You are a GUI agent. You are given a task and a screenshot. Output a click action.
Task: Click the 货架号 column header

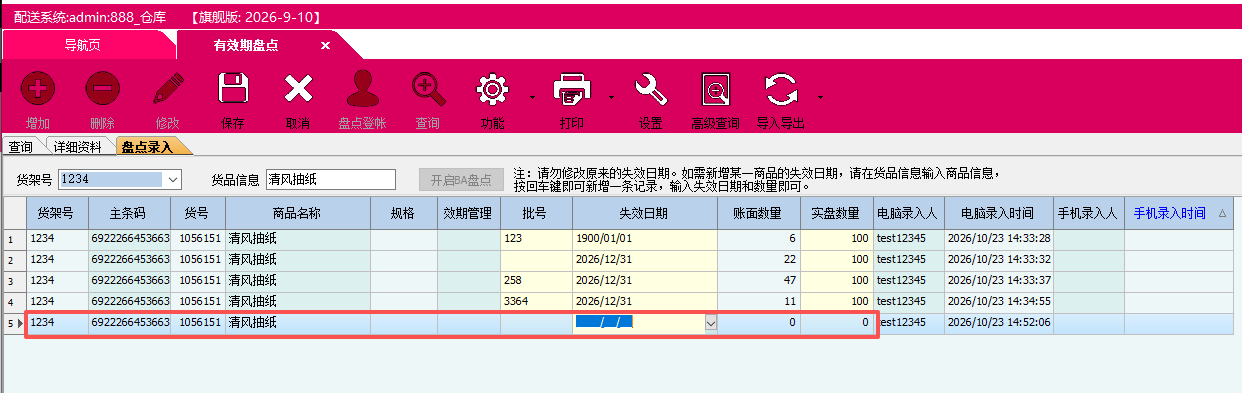57,213
